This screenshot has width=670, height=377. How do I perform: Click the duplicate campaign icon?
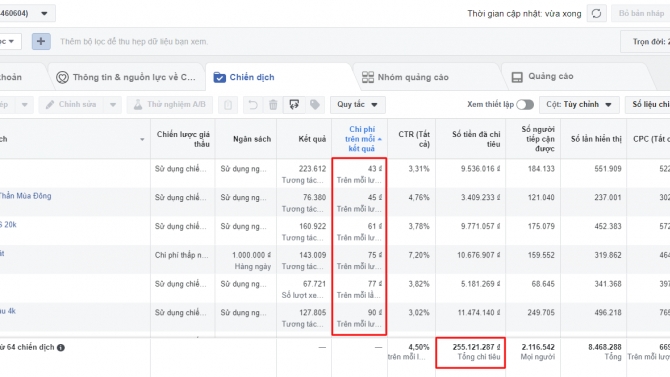click(x=228, y=105)
